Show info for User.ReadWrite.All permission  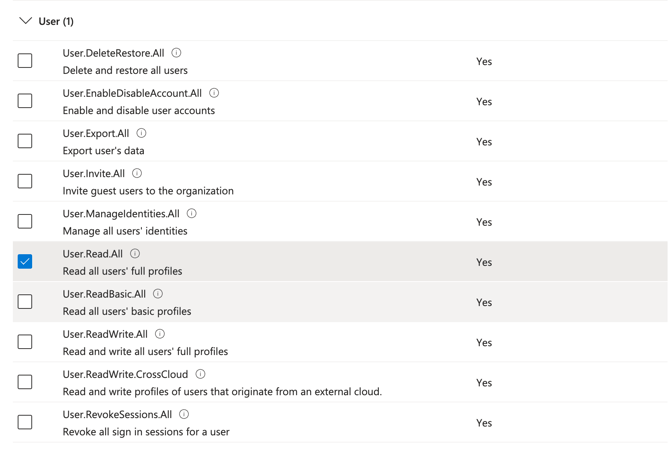point(160,334)
